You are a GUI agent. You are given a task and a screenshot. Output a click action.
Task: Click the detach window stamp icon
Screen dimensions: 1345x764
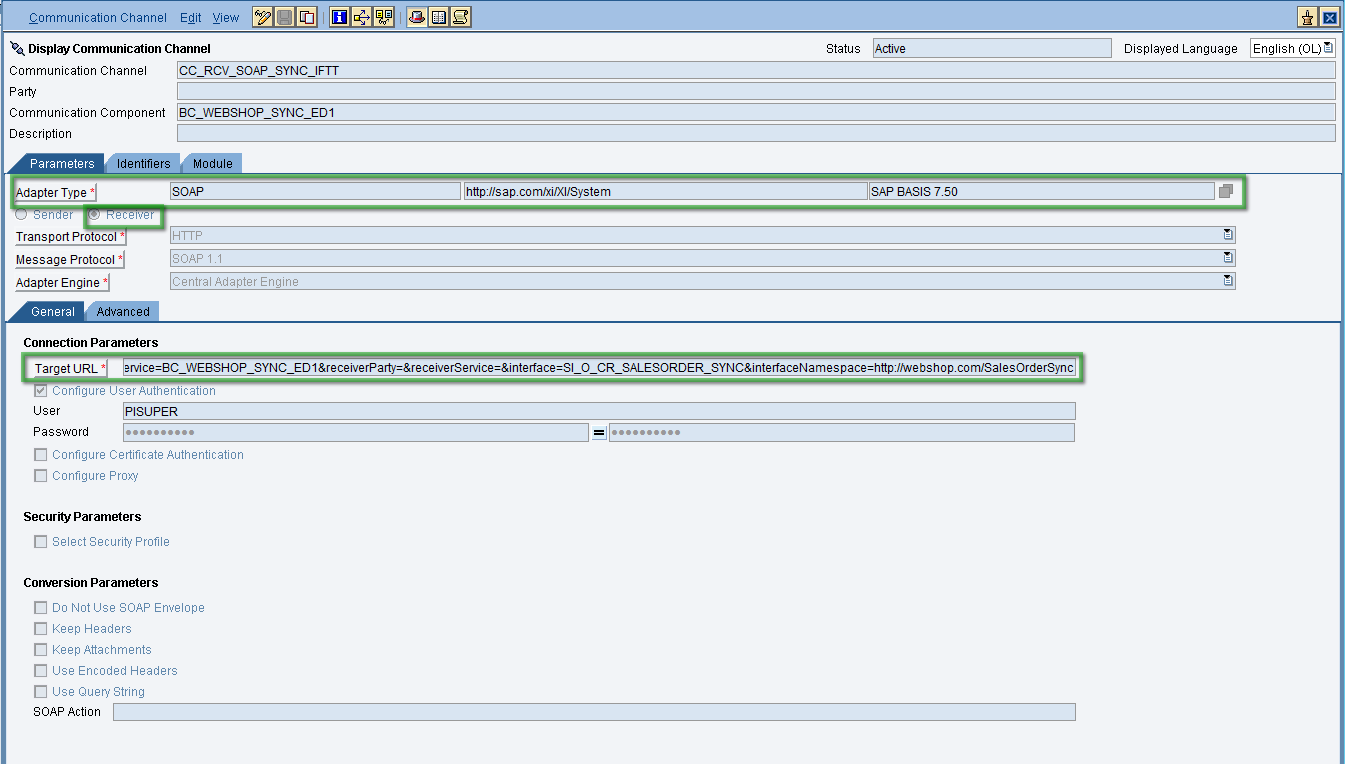(x=1307, y=17)
